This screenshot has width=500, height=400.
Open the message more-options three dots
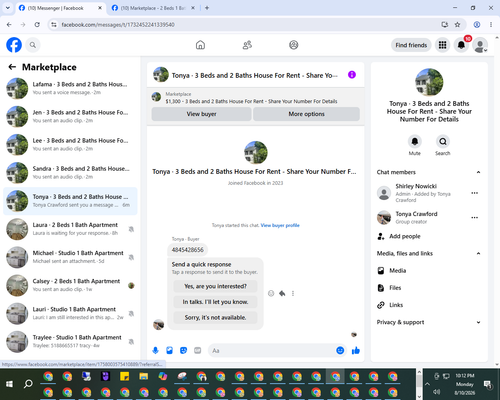pos(293,293)
